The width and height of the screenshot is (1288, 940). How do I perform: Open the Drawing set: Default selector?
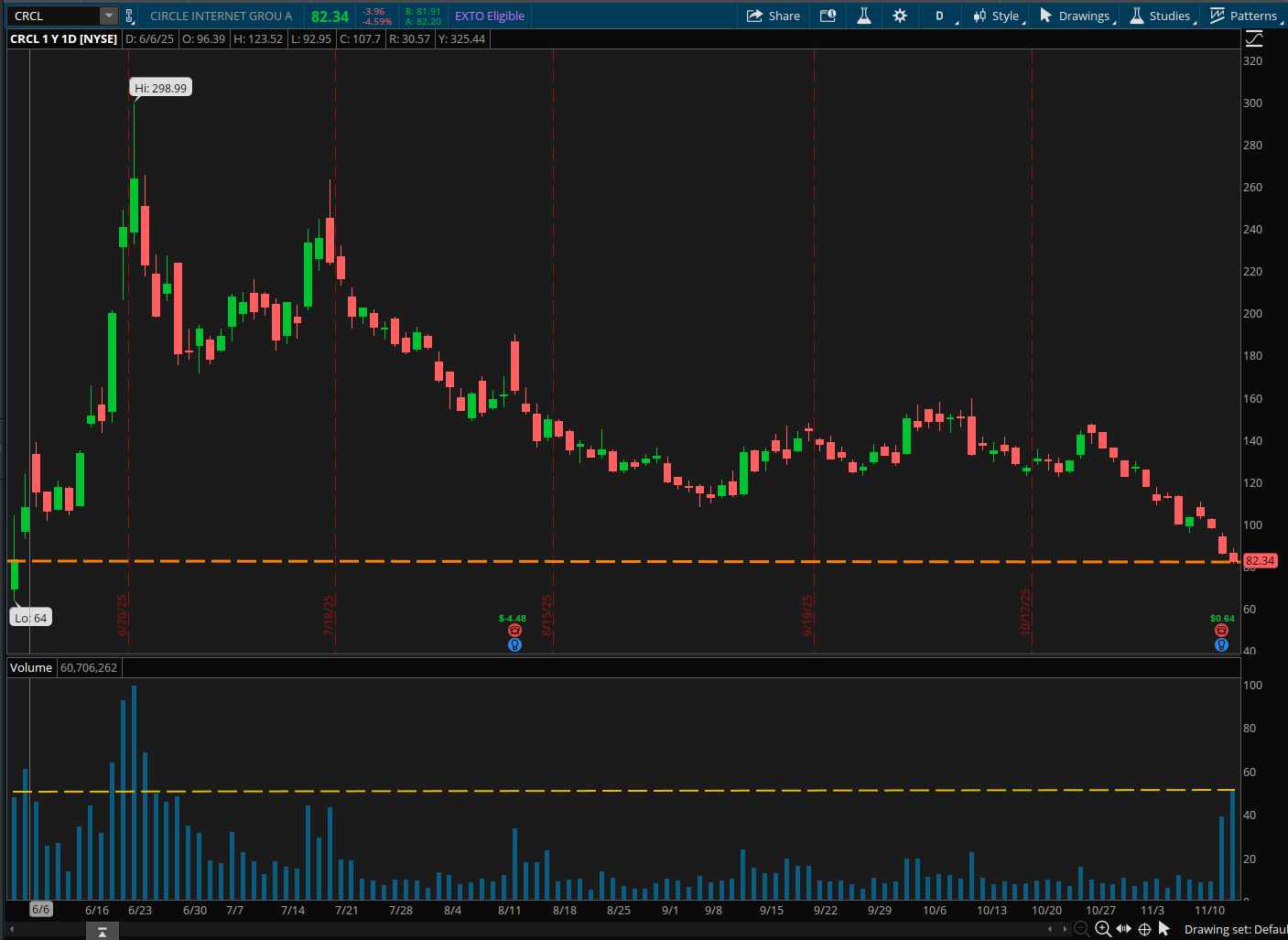click(x=1235, y=929)
